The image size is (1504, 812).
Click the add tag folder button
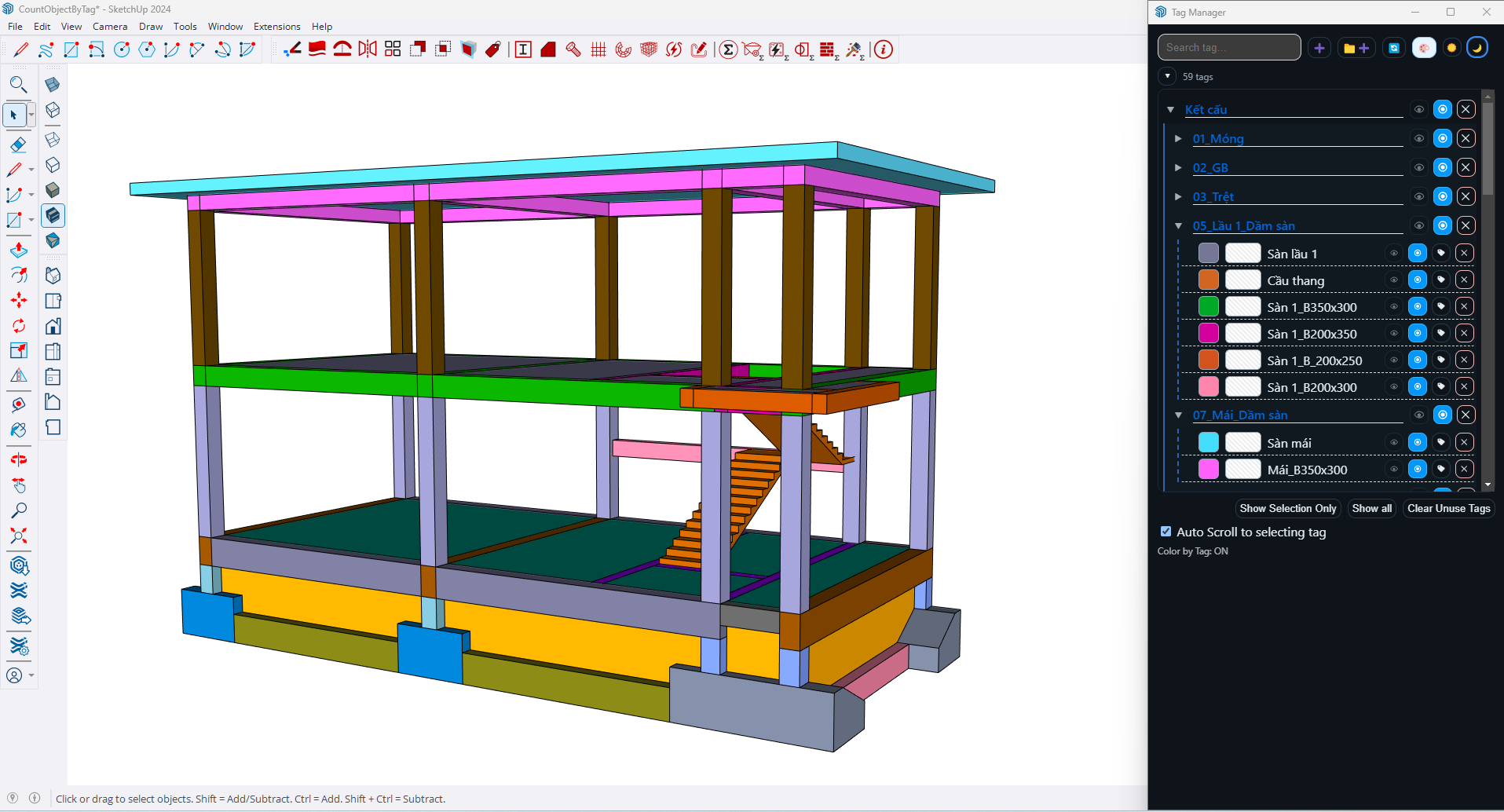1356,48
